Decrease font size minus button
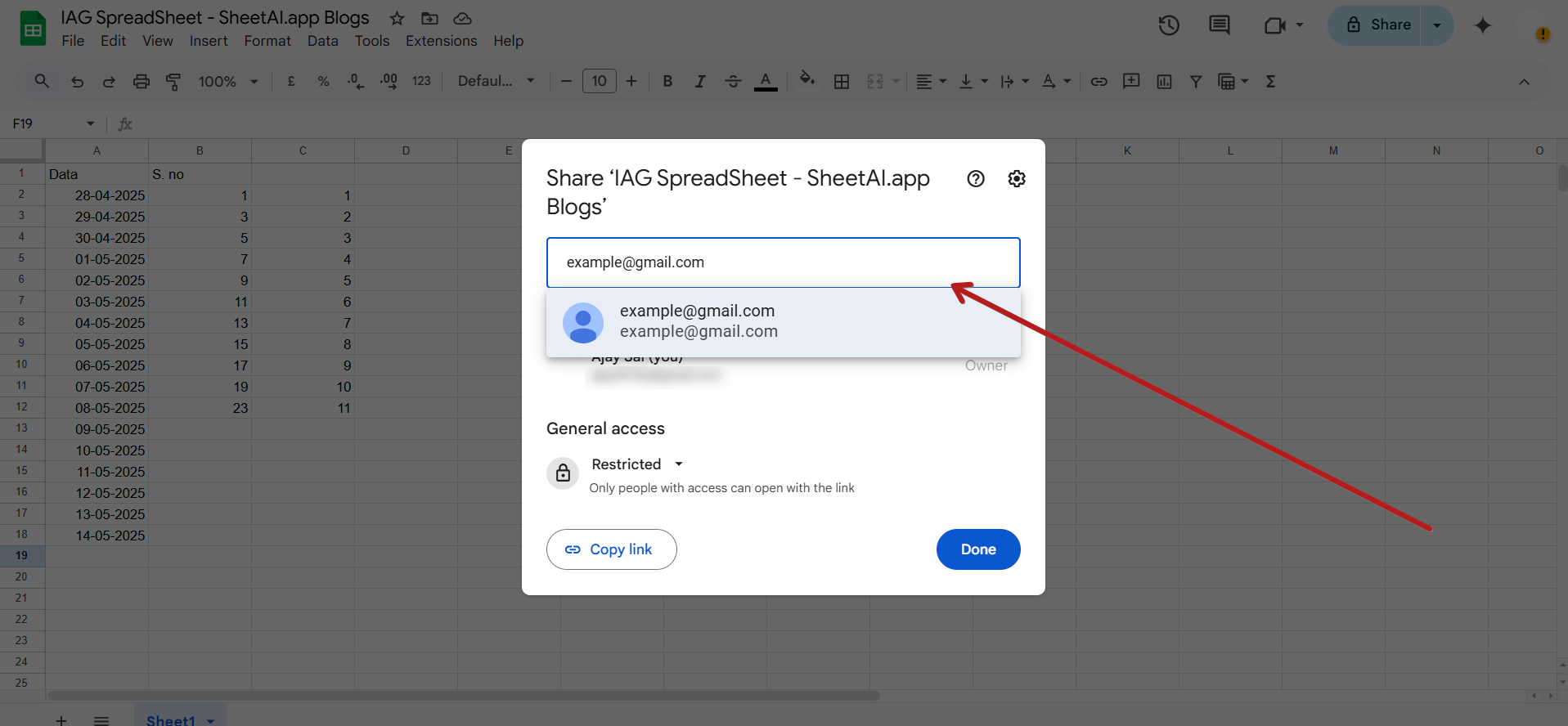The width and height of the screenshot is (1568, 726). point(566,81)
